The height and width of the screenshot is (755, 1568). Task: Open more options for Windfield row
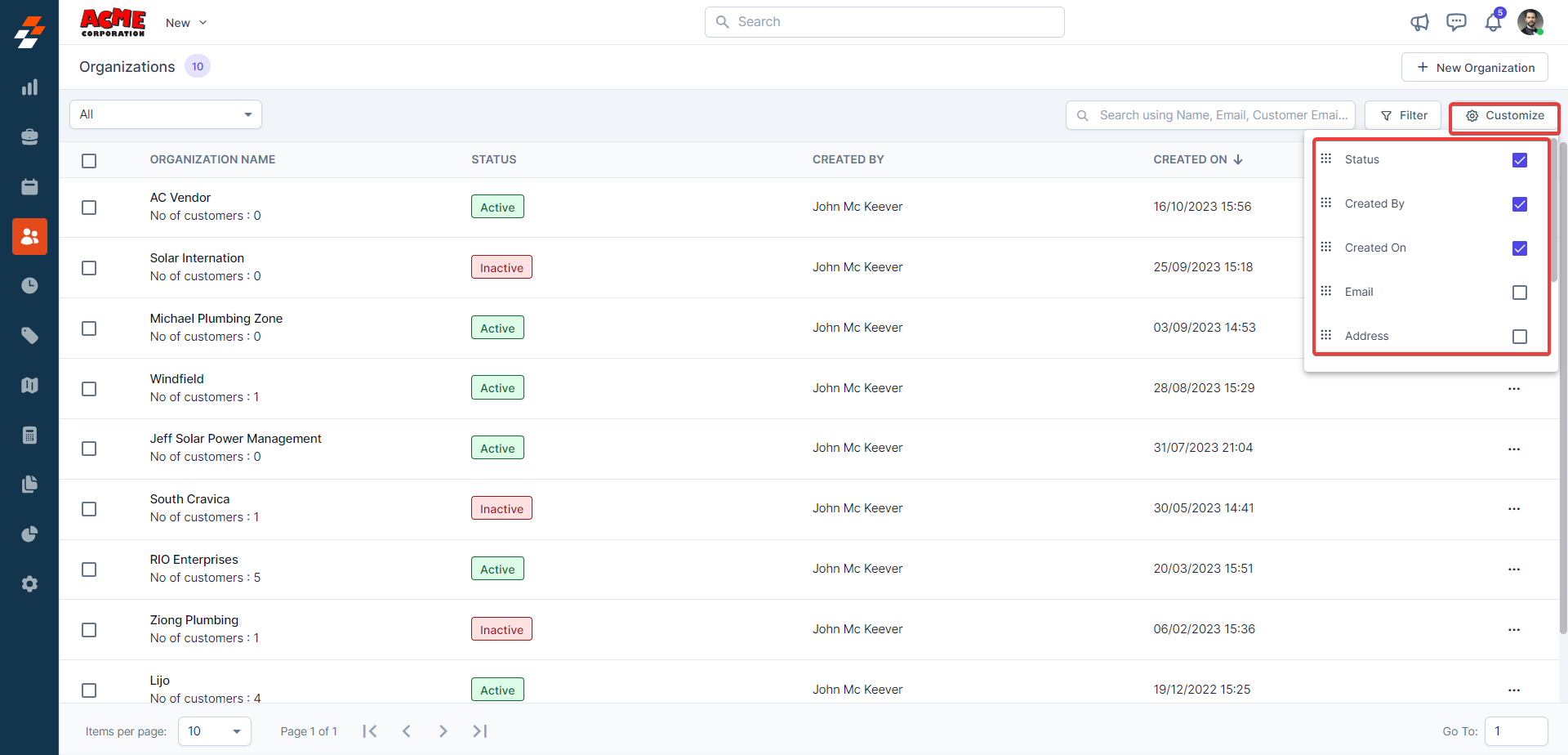[x=1513, y=389]
